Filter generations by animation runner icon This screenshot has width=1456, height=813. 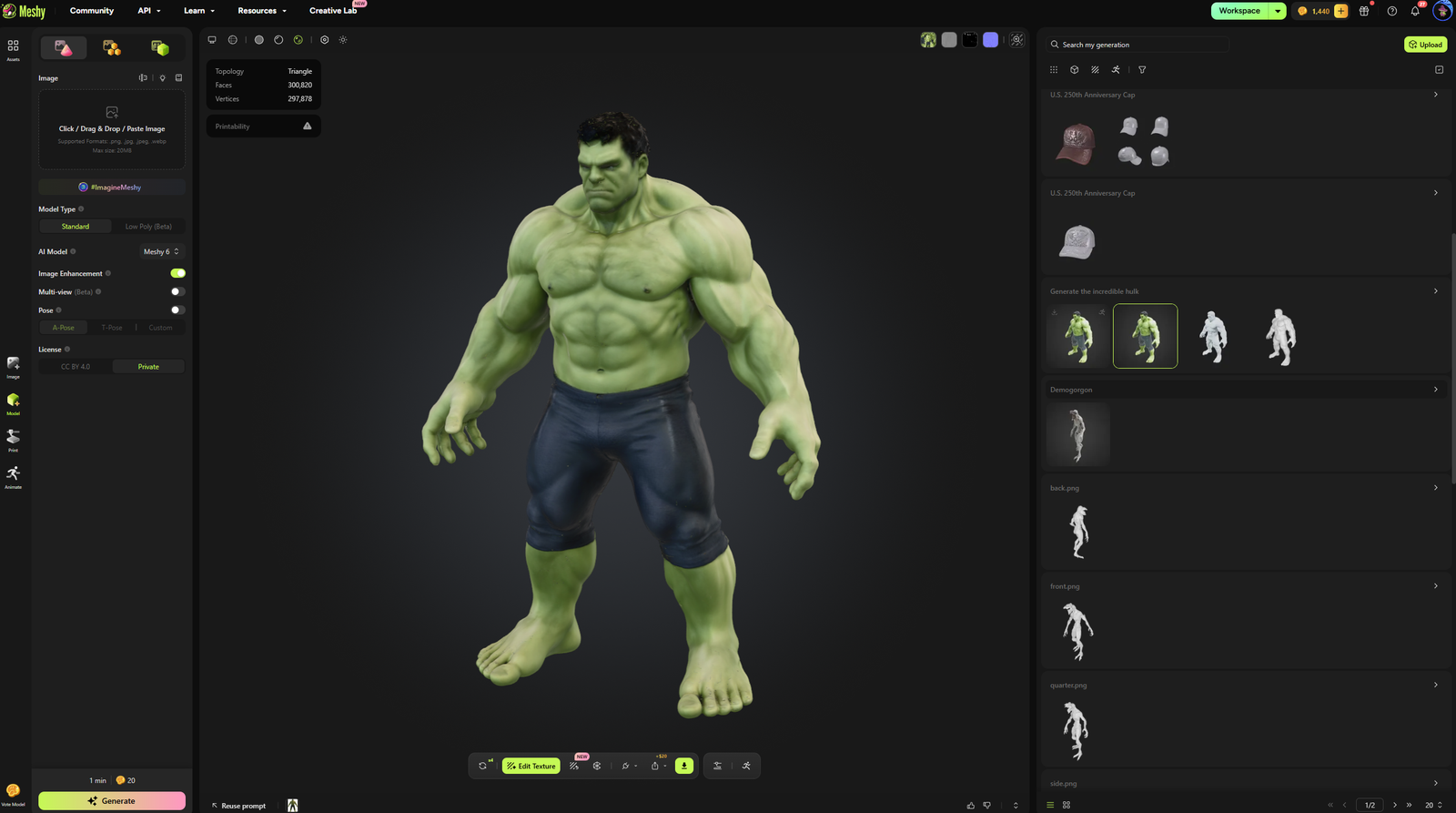click(x=1116, y=69)
